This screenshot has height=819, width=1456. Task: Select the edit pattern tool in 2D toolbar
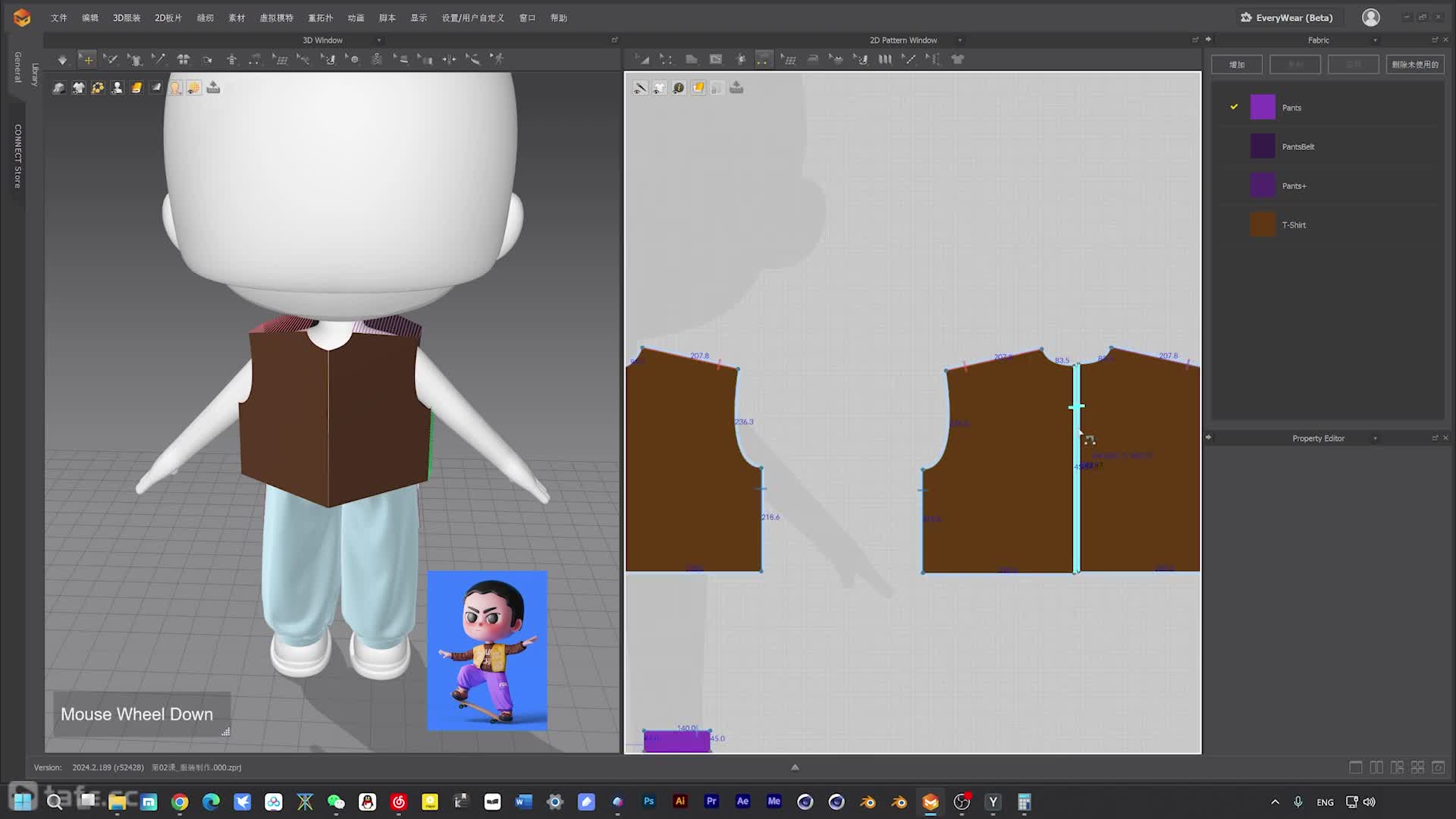coord(642,59)
